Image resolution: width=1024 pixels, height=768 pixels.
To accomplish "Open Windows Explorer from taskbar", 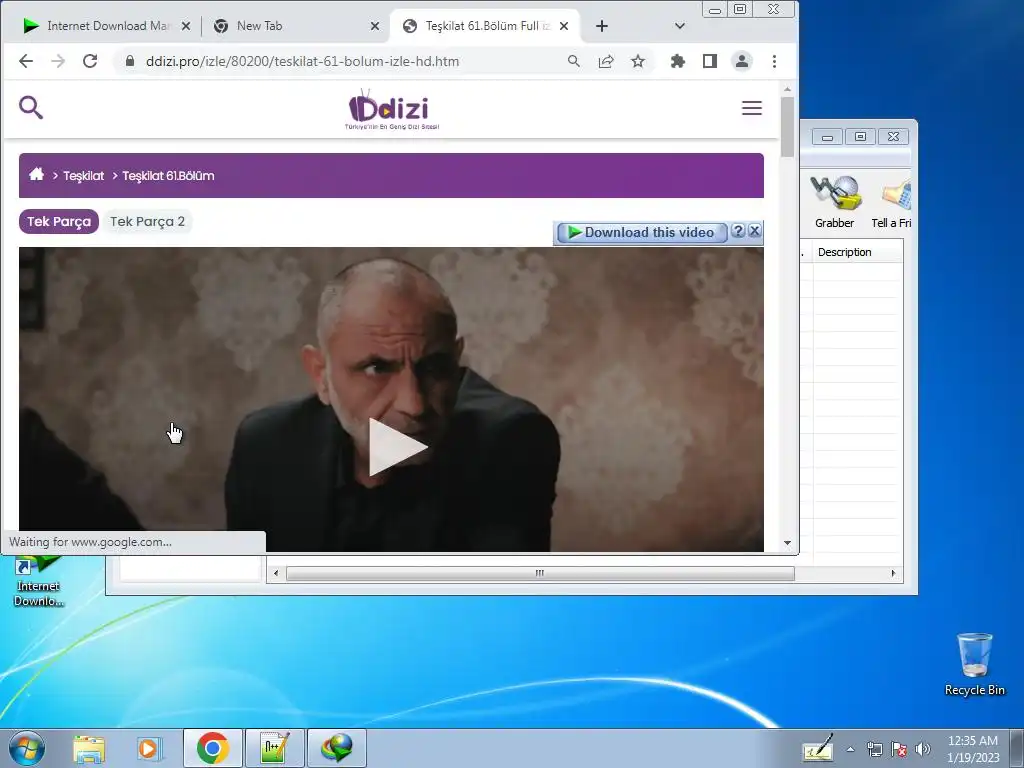I will [x=89, y=748].
